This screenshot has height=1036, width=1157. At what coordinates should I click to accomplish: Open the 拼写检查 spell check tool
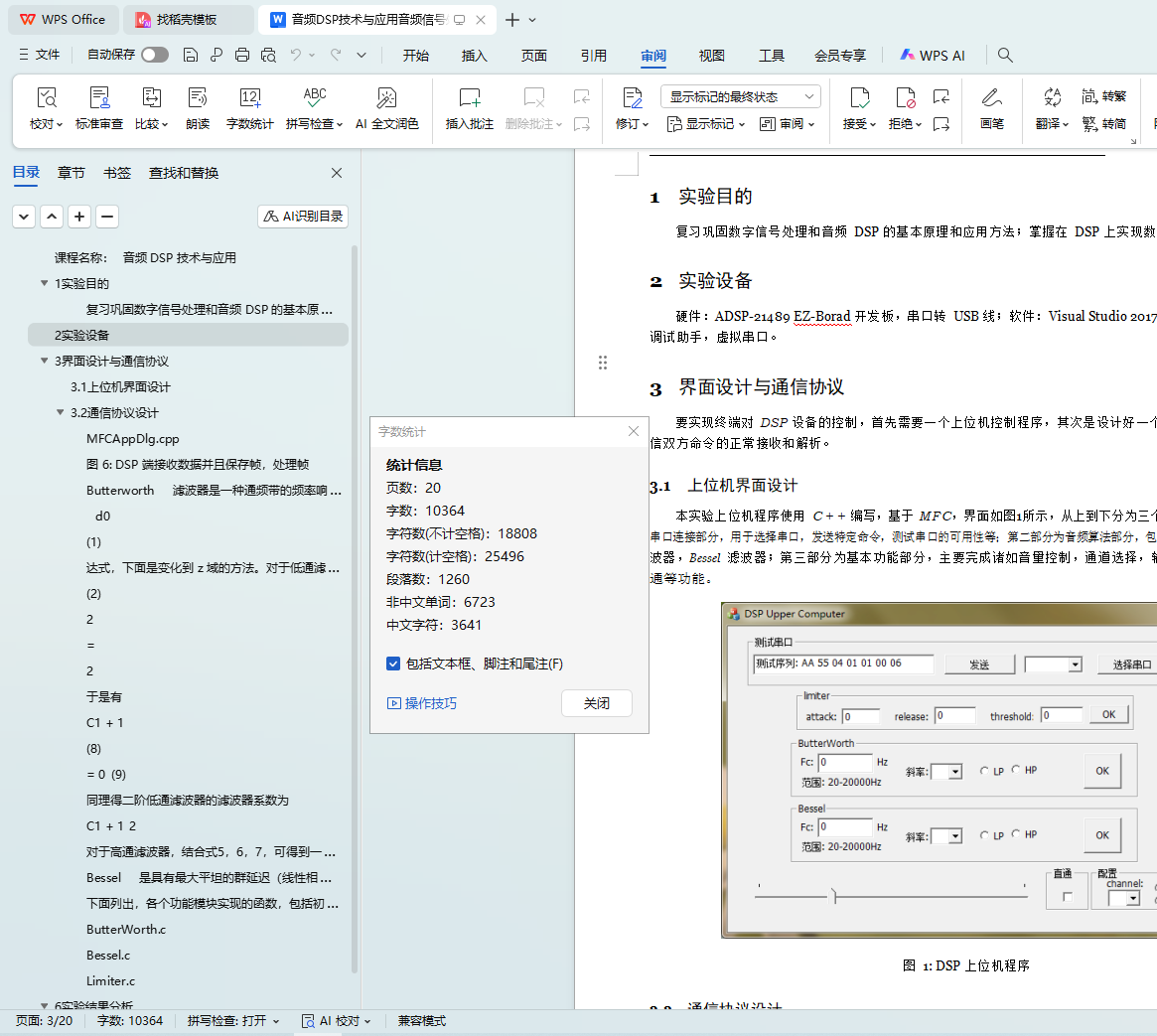(x=314, y=98)
